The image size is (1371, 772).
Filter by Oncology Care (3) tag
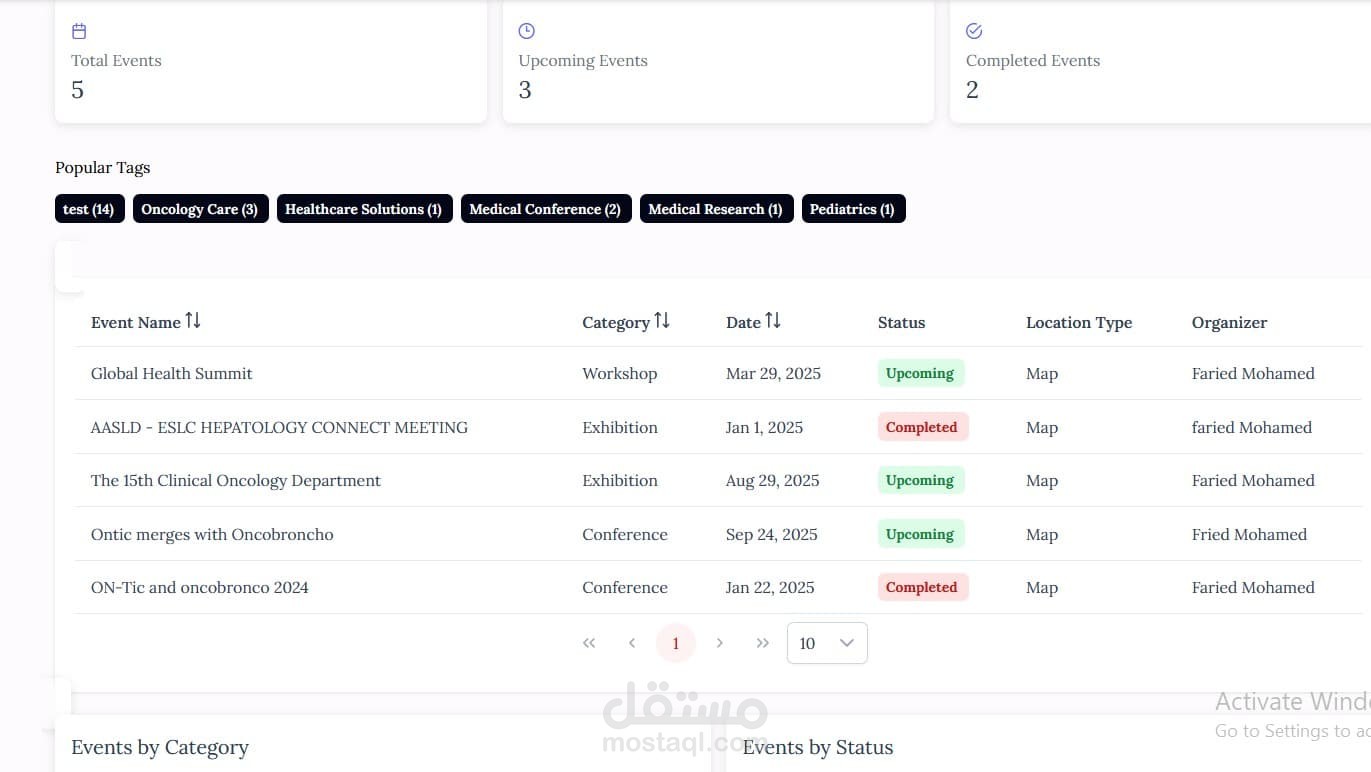click(200, 209)
